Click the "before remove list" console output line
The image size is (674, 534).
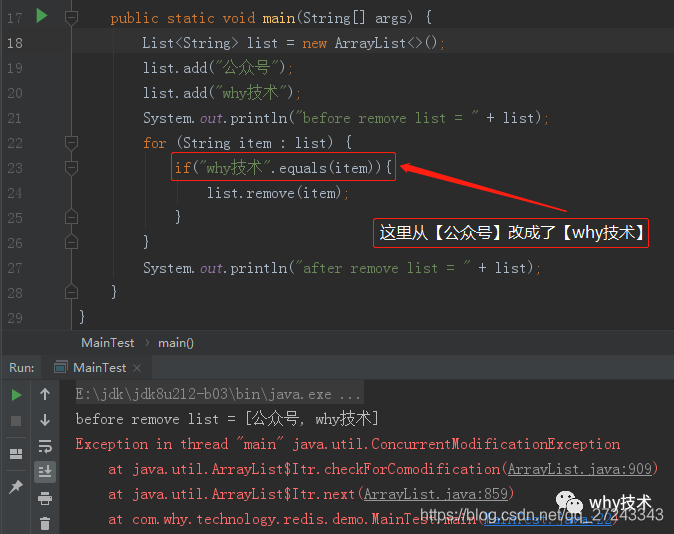[227, 418]
